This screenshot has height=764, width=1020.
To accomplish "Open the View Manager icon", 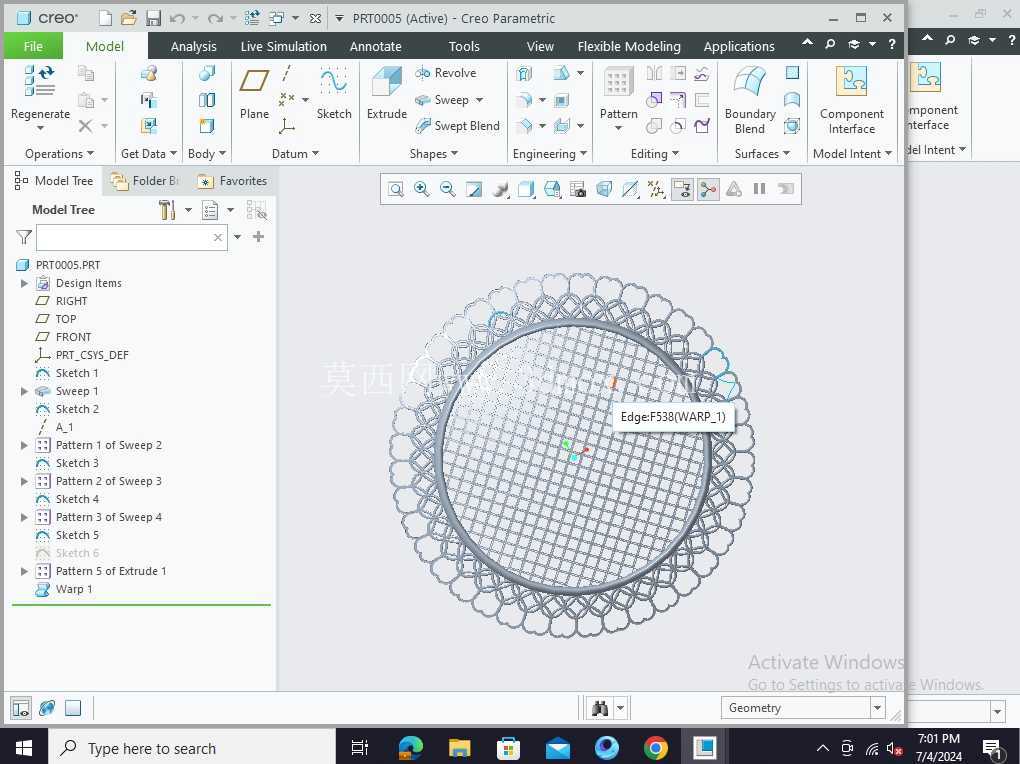I will (x=578, y=189).
